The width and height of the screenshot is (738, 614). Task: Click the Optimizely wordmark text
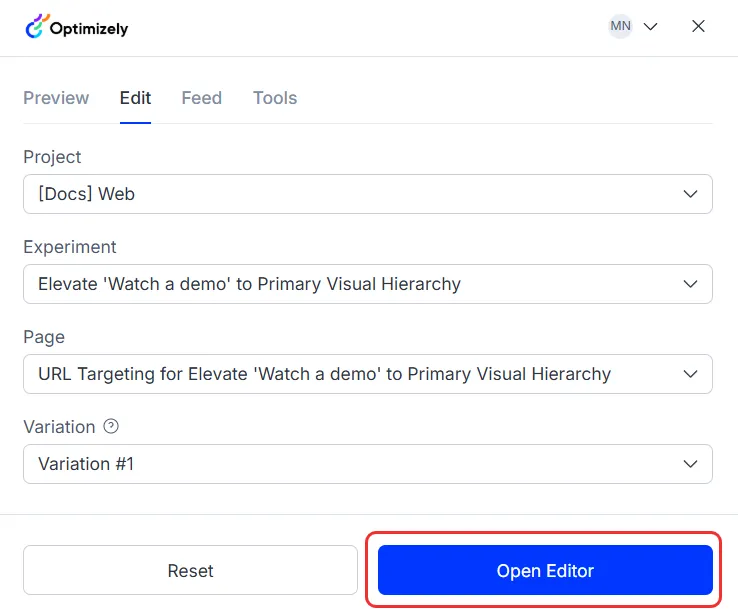(89, 29)
